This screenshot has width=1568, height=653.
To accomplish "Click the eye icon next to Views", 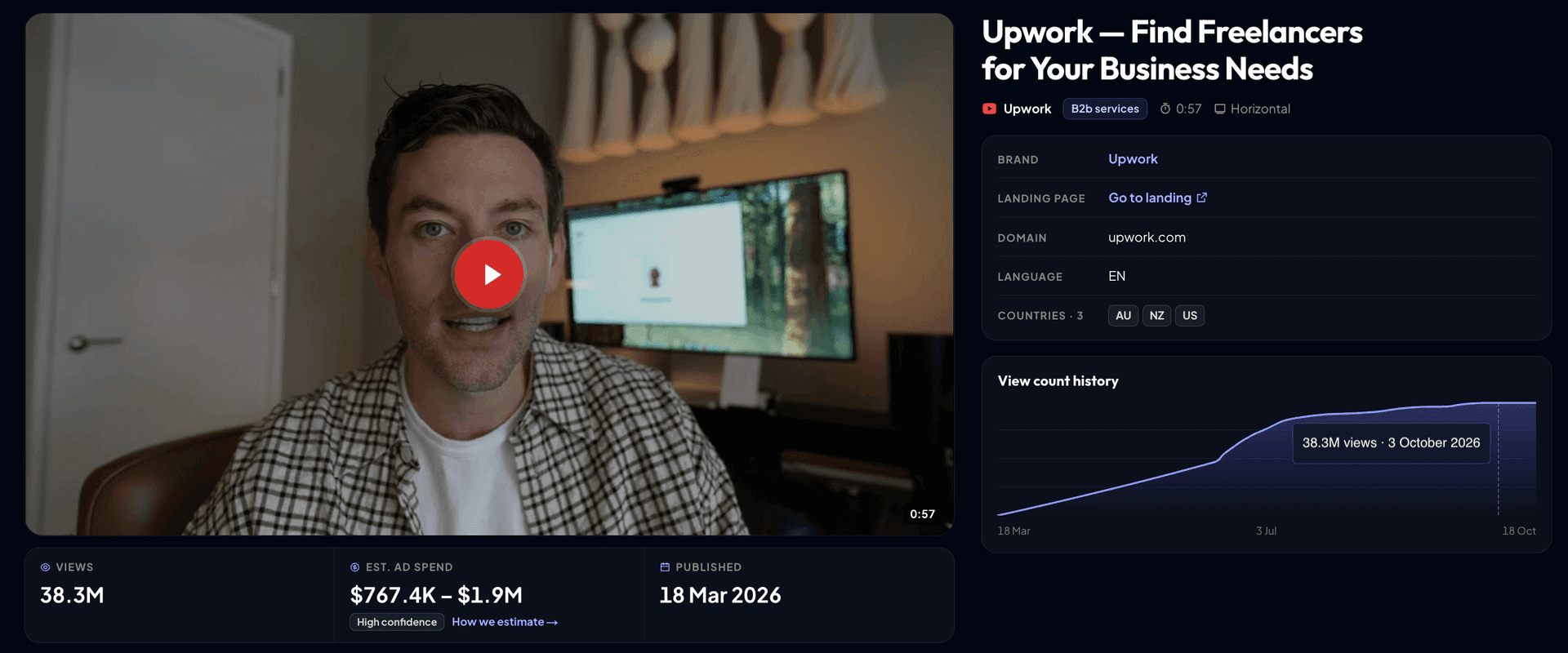I will tap(46, 567).
